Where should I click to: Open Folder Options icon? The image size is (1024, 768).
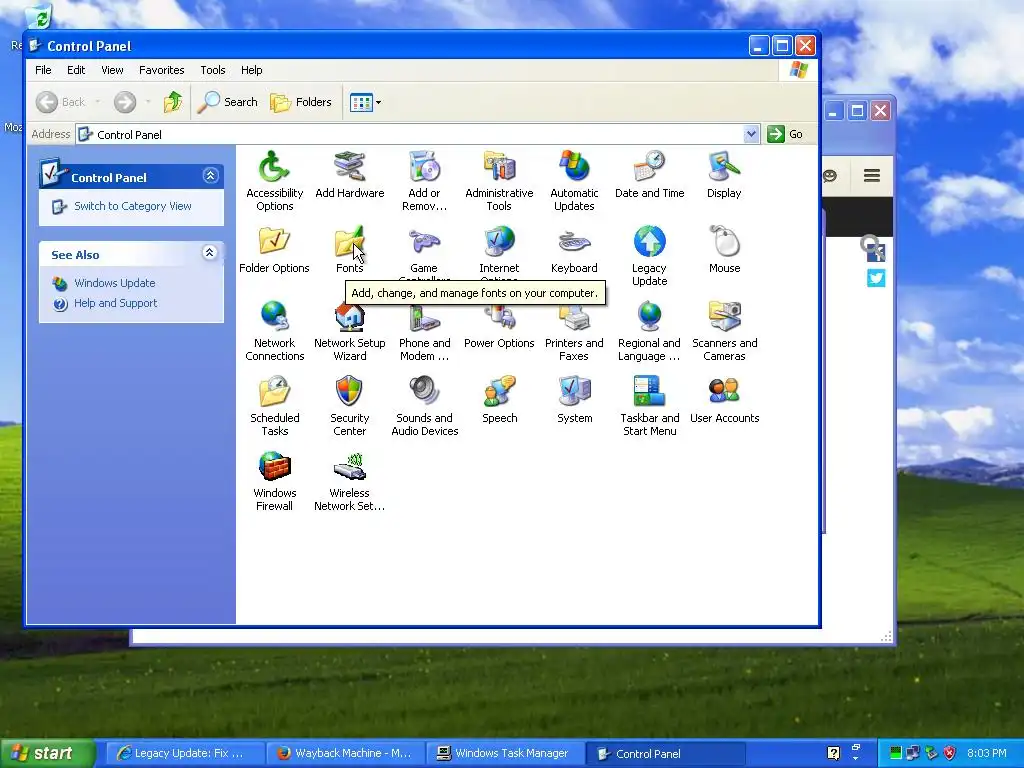(274, 242)
